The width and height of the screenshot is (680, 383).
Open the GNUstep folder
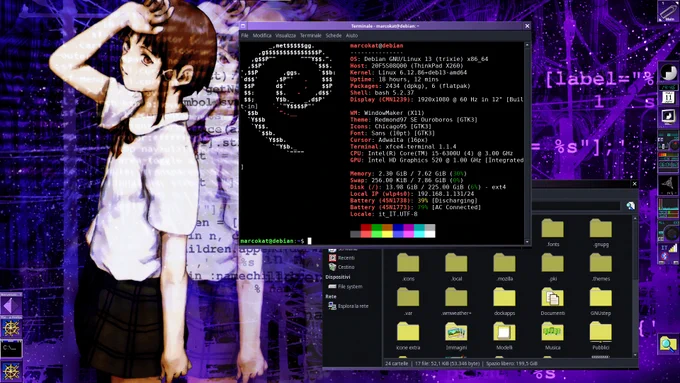tap(601, 301)
